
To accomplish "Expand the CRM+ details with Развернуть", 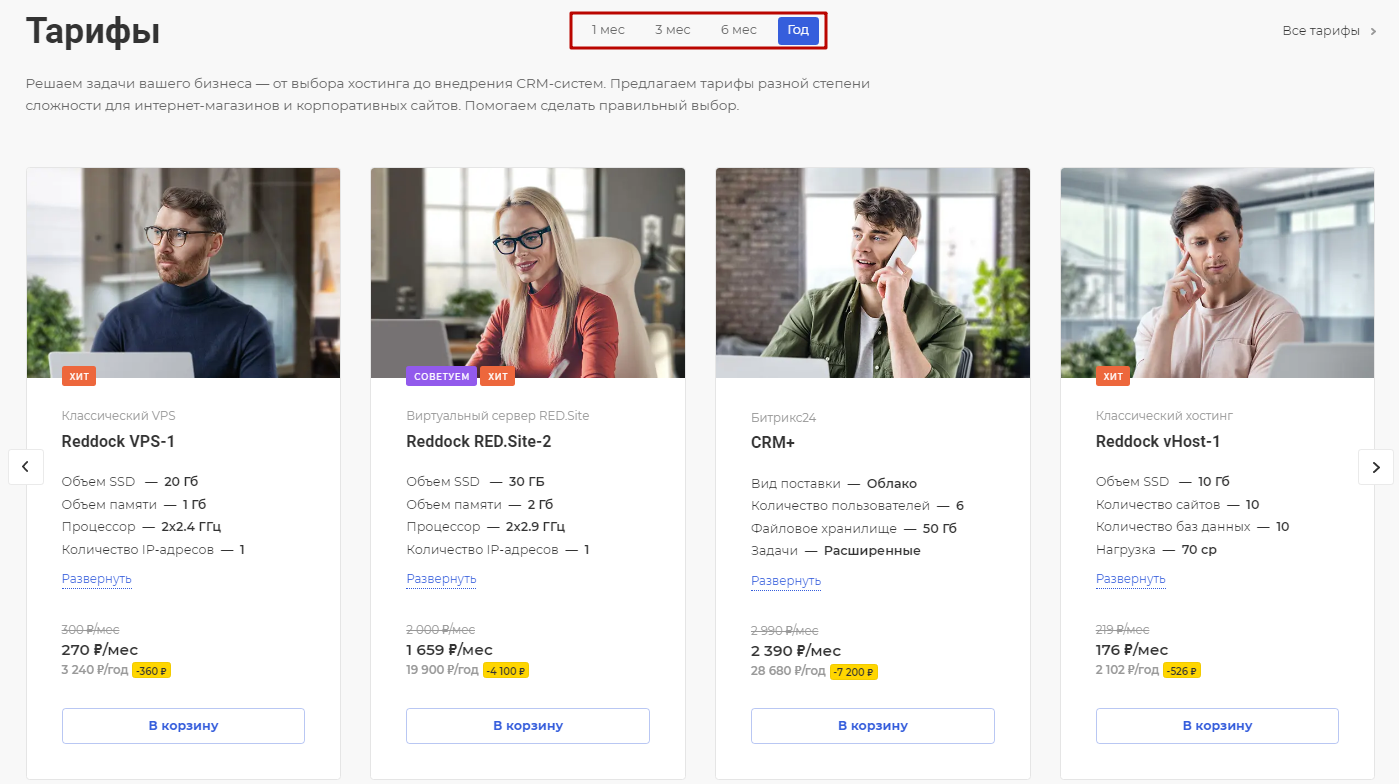I will coord(786,581).
